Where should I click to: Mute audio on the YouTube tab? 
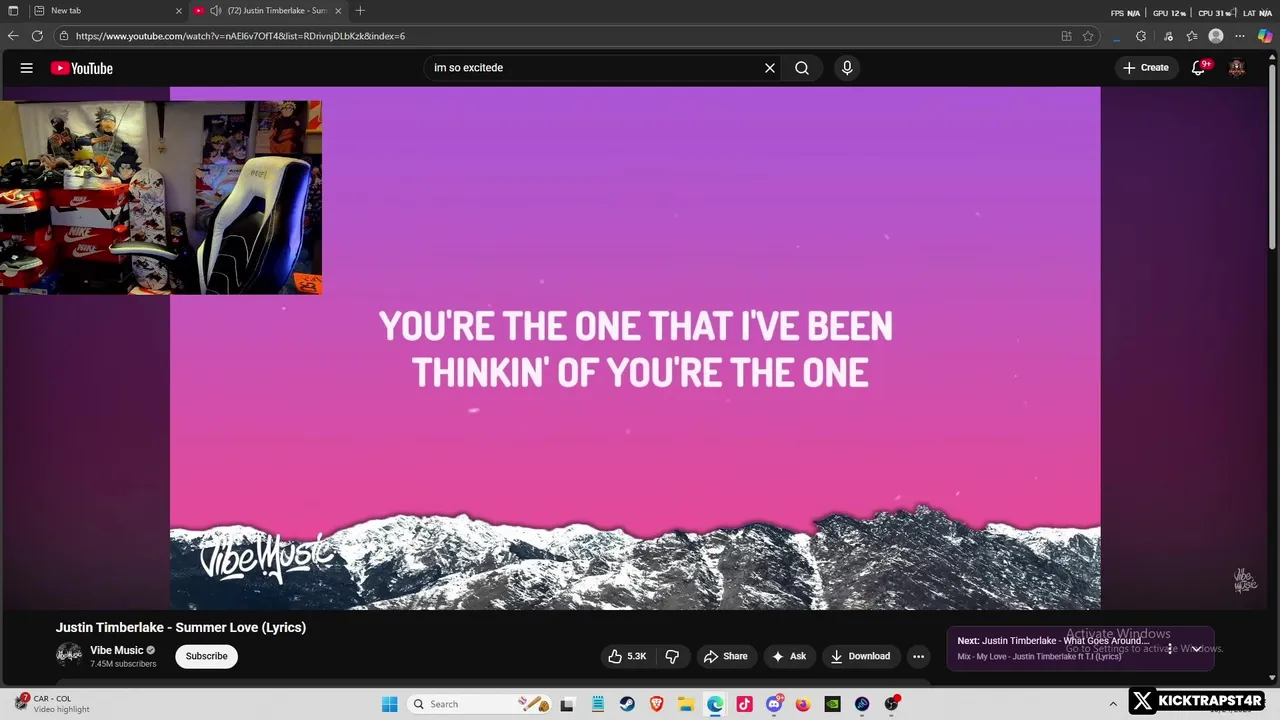point(215,11)
